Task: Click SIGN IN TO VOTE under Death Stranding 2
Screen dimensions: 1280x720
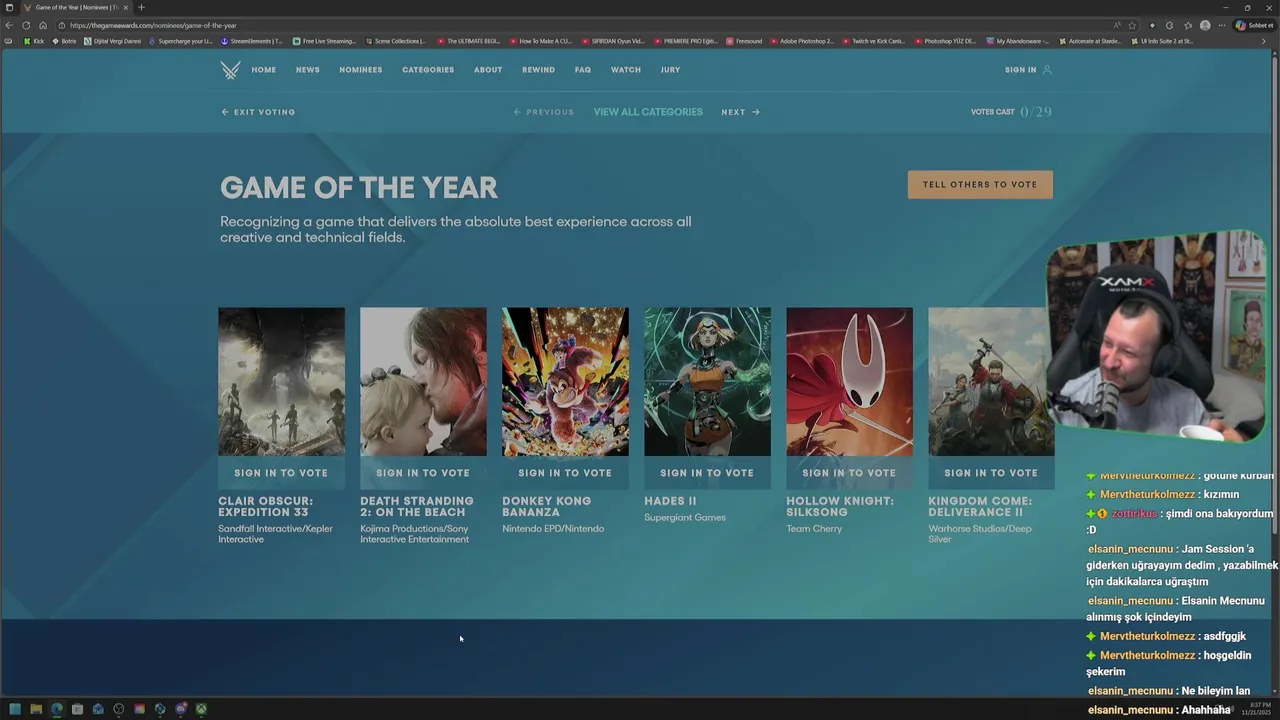Action: [423, 473]
